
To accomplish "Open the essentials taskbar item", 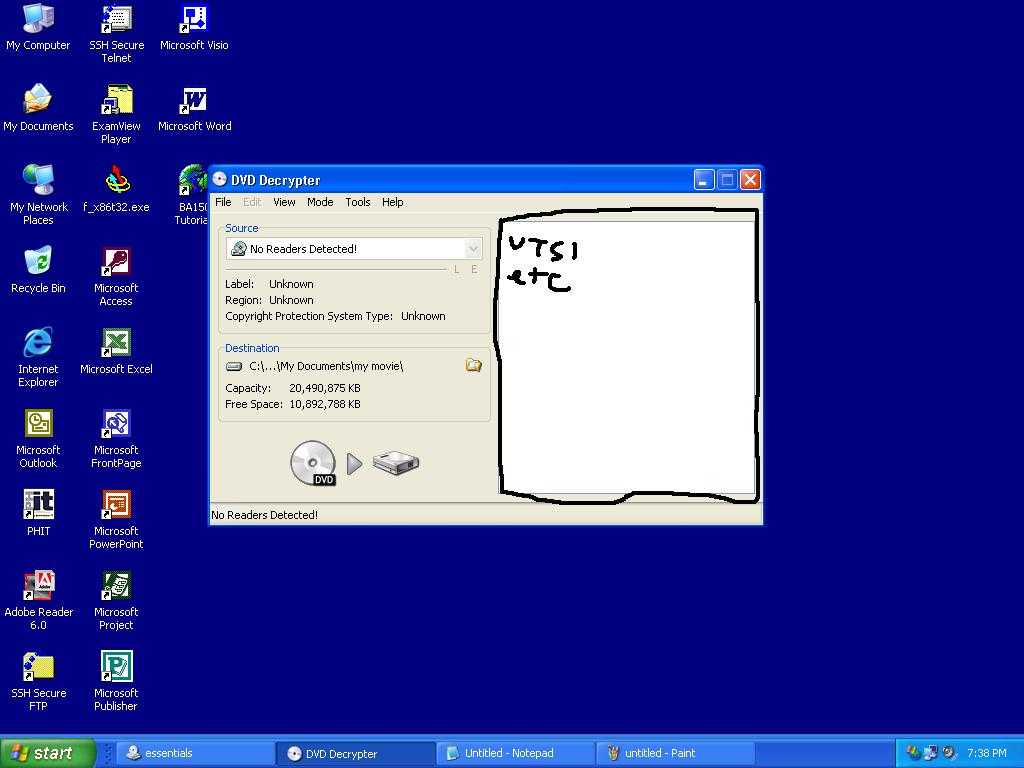I will click(195, 753).
